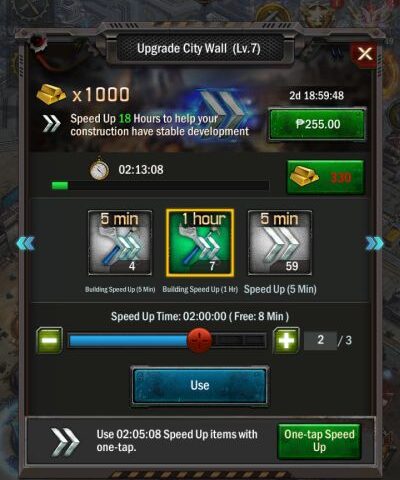400x480 pixels.
Task: Click the construction progress bar
Action: (160, 185)
